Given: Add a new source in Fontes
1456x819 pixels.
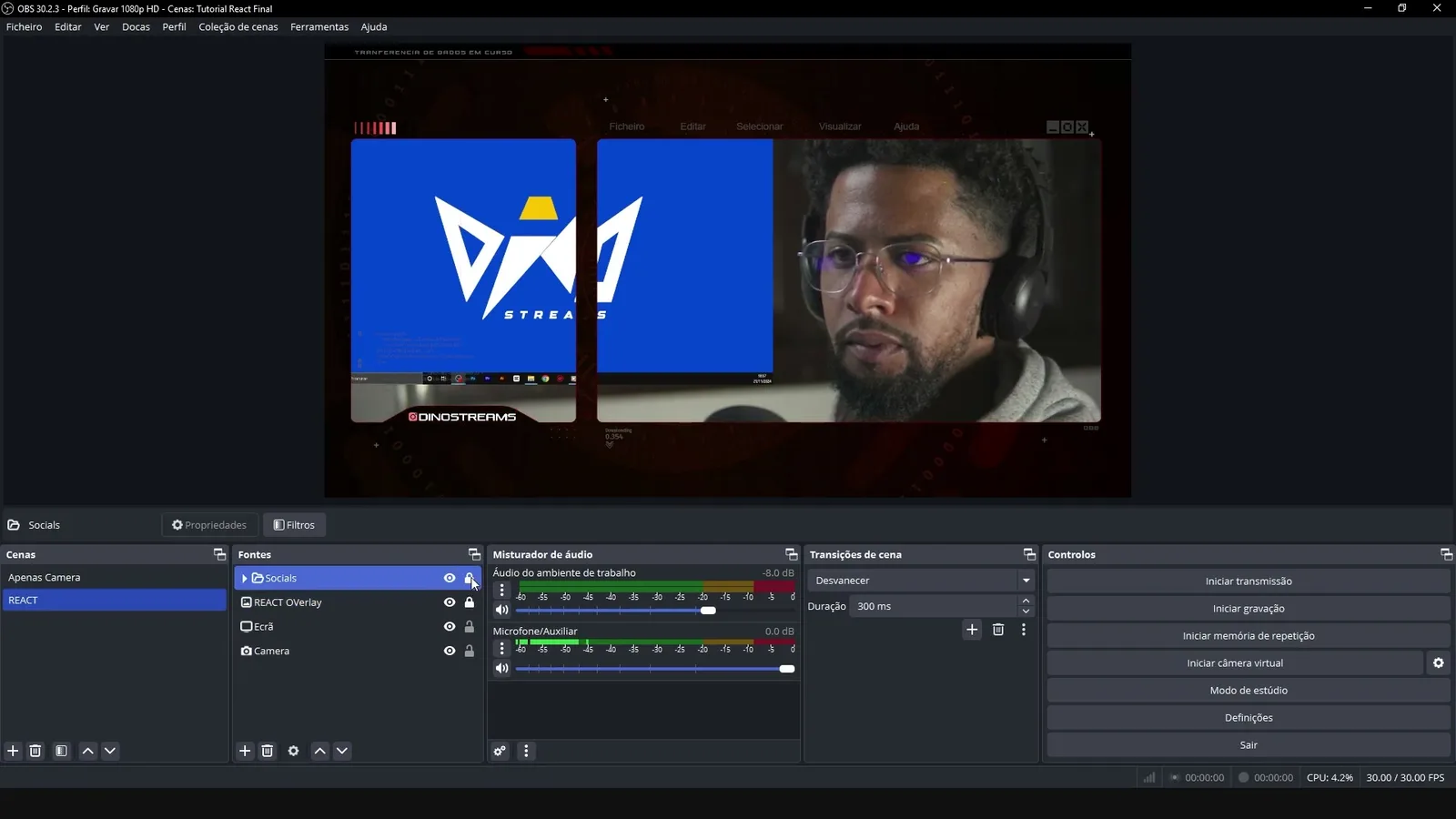Looking at the screenshot, I should pyautogui.click(x=245, y=751).
